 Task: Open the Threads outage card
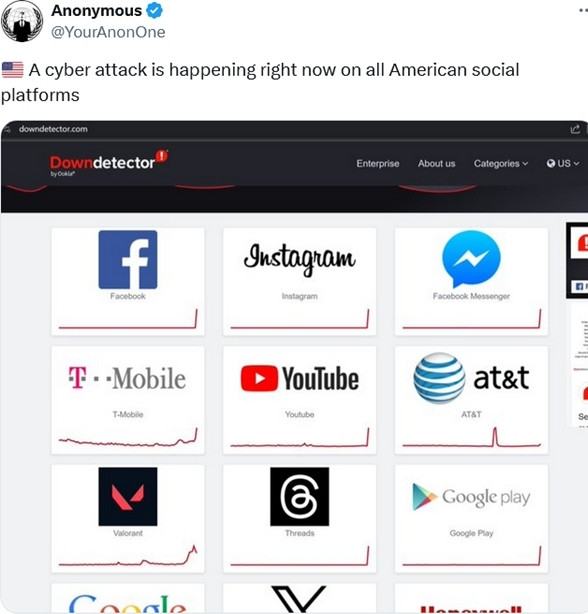pos(299,518)
